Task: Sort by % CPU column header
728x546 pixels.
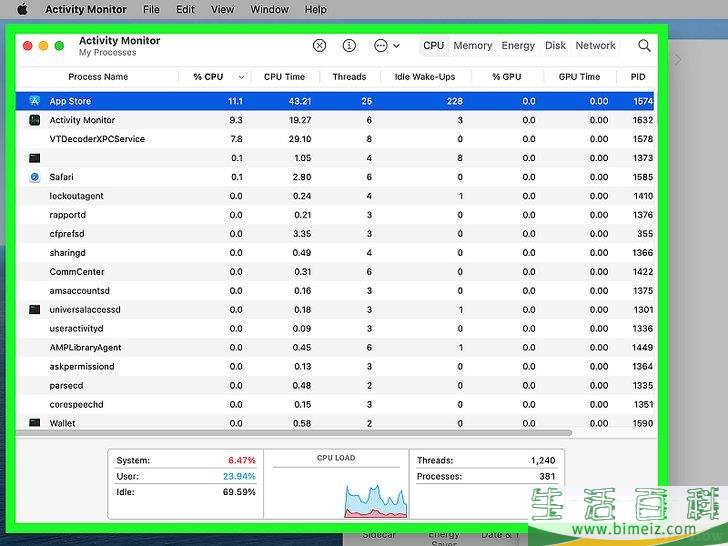Action: coord(208,77)
